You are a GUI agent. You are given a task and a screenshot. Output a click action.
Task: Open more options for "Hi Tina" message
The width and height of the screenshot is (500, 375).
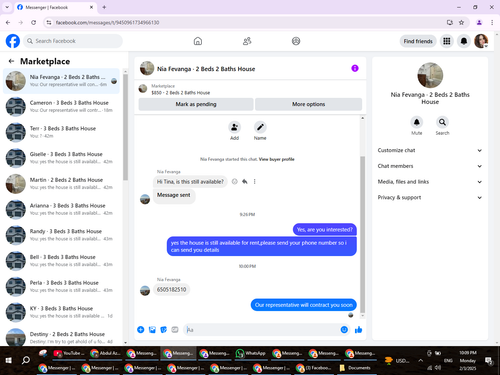pyautogui.click(x=254, y=182)
